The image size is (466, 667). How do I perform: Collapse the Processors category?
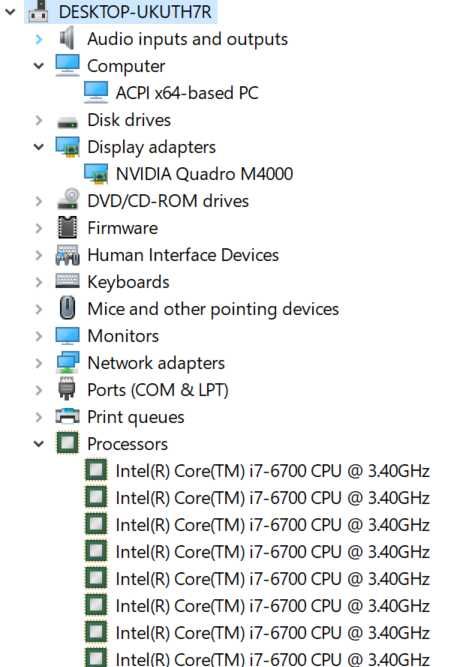39,444
